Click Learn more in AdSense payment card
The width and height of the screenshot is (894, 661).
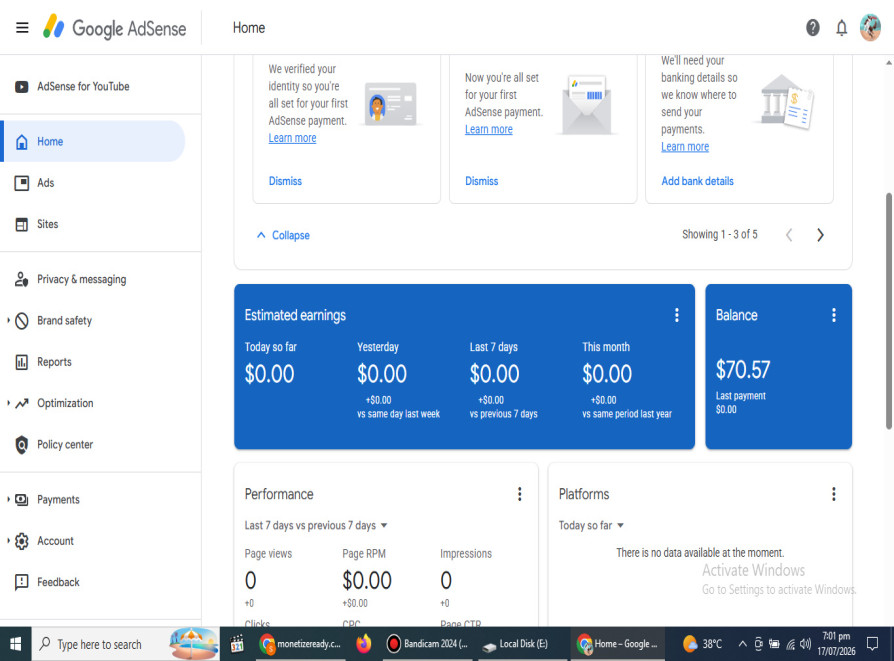pyautogui.click(x=489, y=129)
